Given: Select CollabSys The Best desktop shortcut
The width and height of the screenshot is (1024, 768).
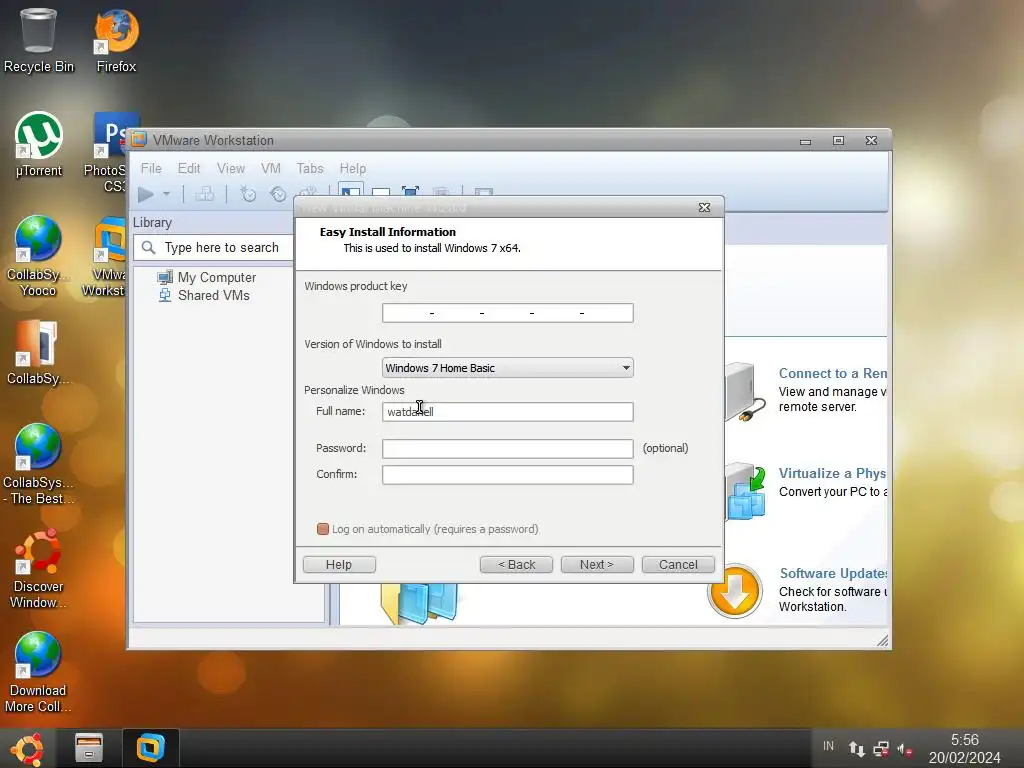Looking at the screenshot, I should [x=39, y=464].
